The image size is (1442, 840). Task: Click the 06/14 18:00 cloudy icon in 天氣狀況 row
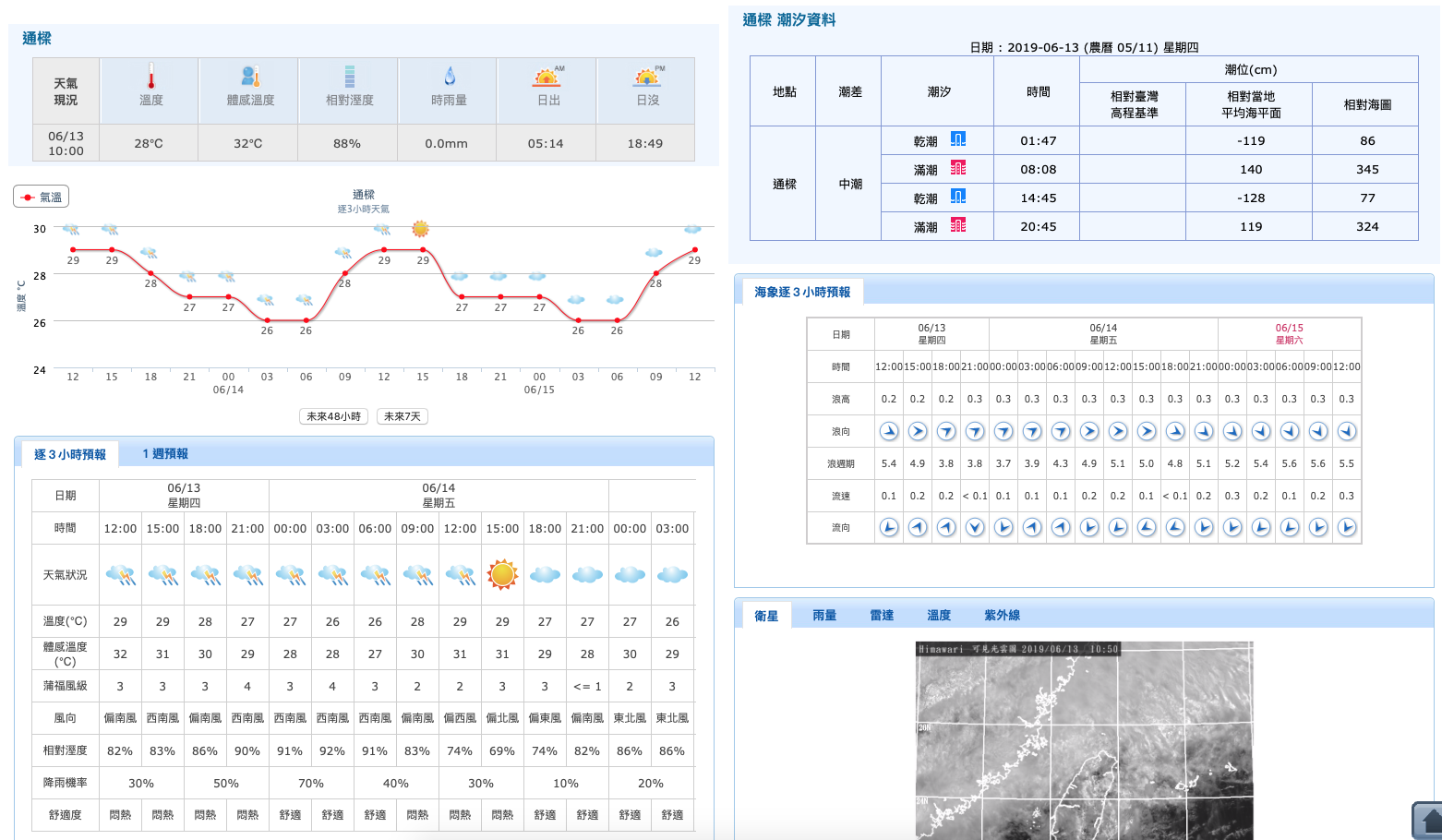pos(545,575)
